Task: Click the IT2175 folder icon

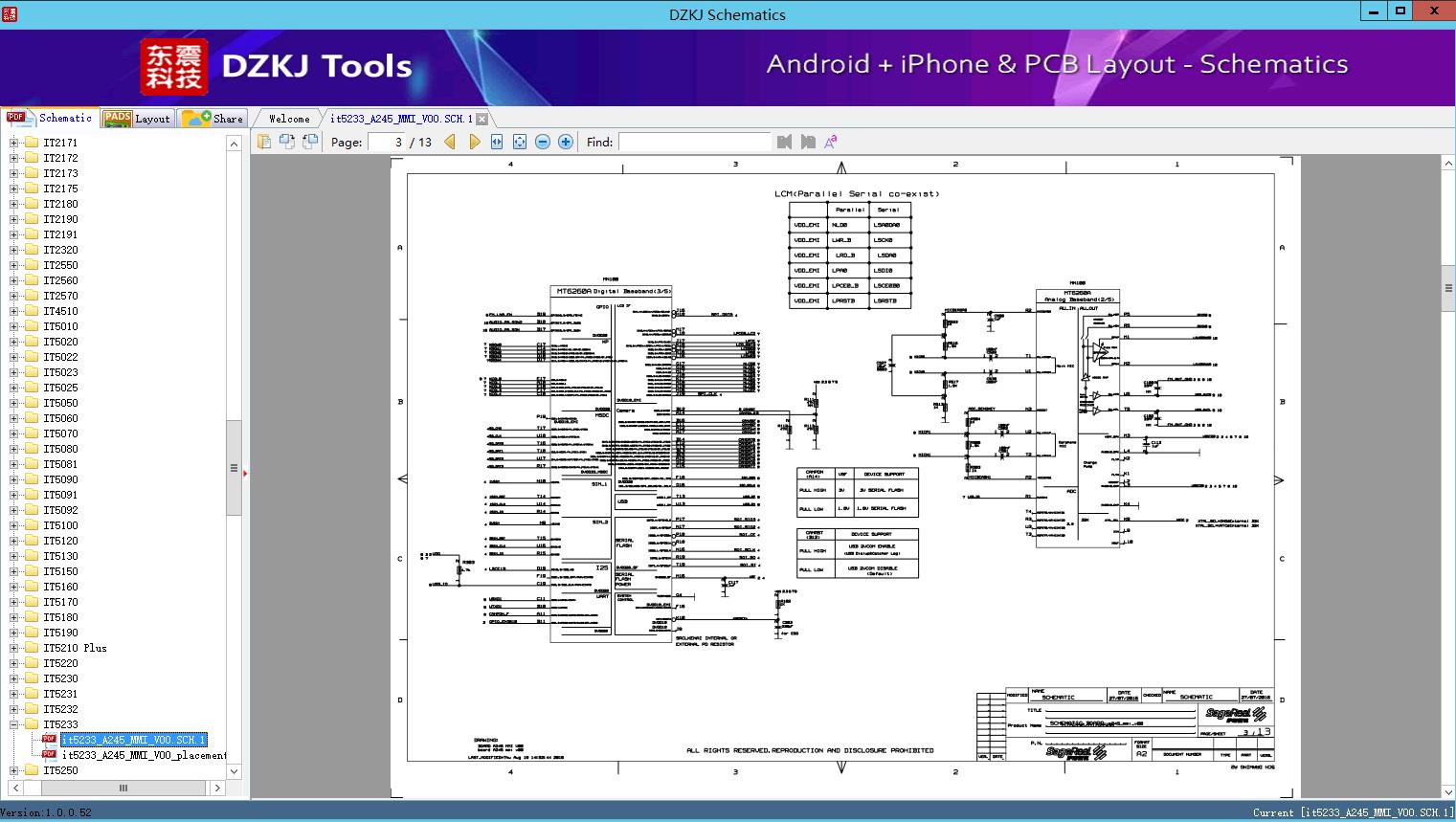Action: (31, 189)
